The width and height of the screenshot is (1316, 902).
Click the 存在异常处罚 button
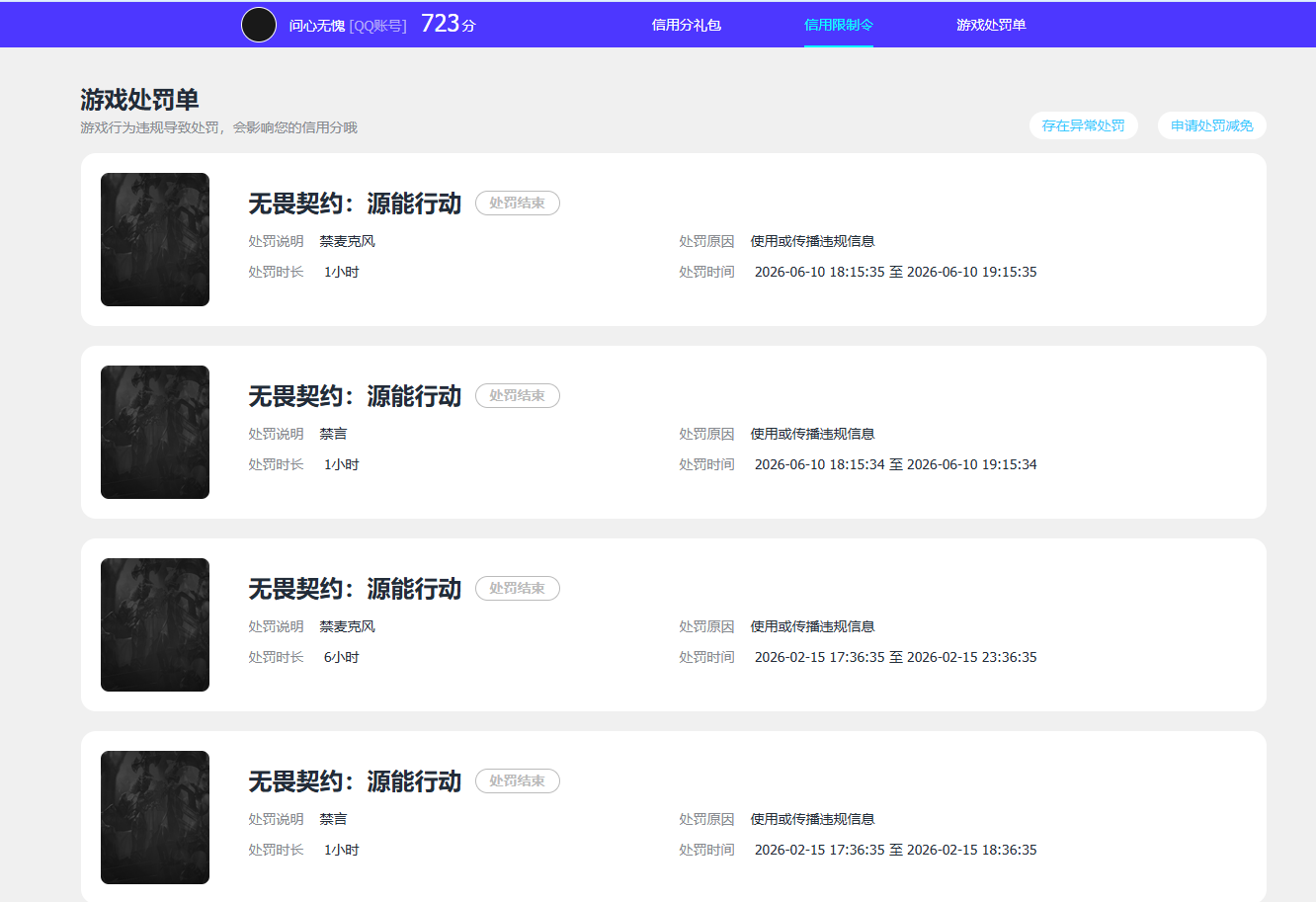tap(1084, 125)
